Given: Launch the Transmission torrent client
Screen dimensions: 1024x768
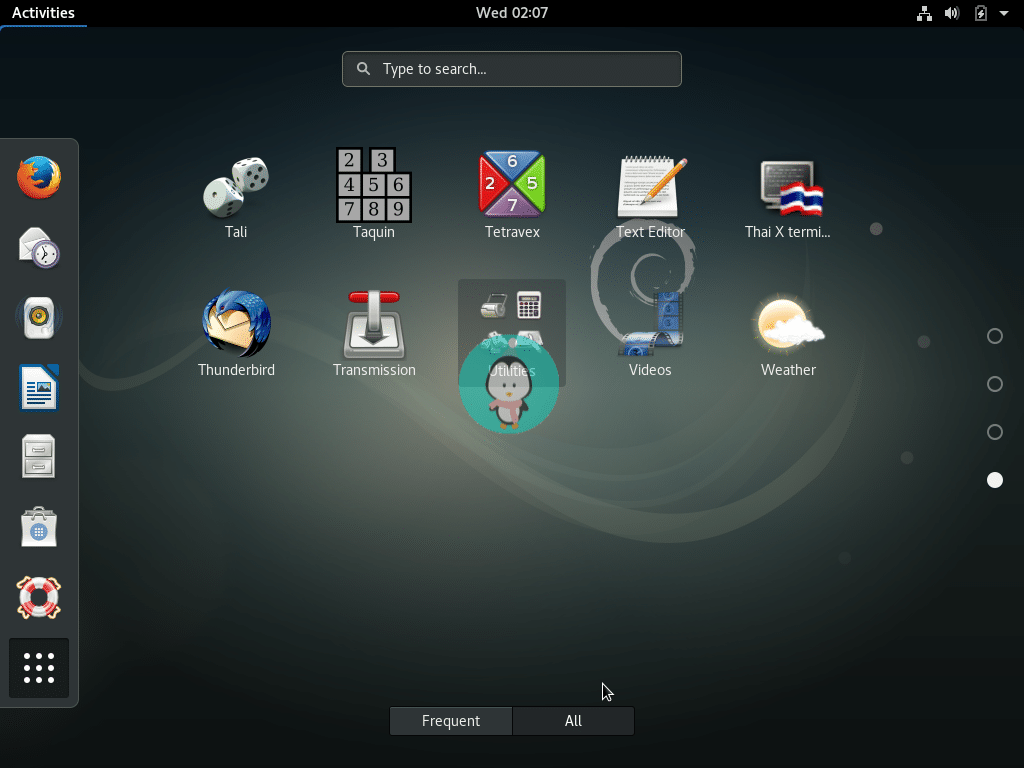Looking at the screenshot, I should click(374, 322).
